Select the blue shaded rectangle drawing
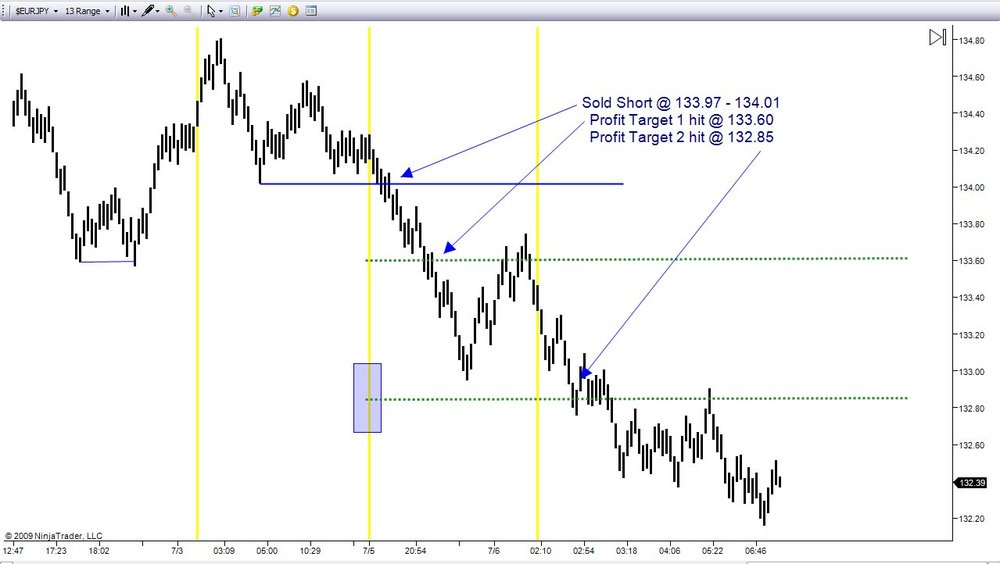Screen dimensions: 1000x564 pos(367,398)
